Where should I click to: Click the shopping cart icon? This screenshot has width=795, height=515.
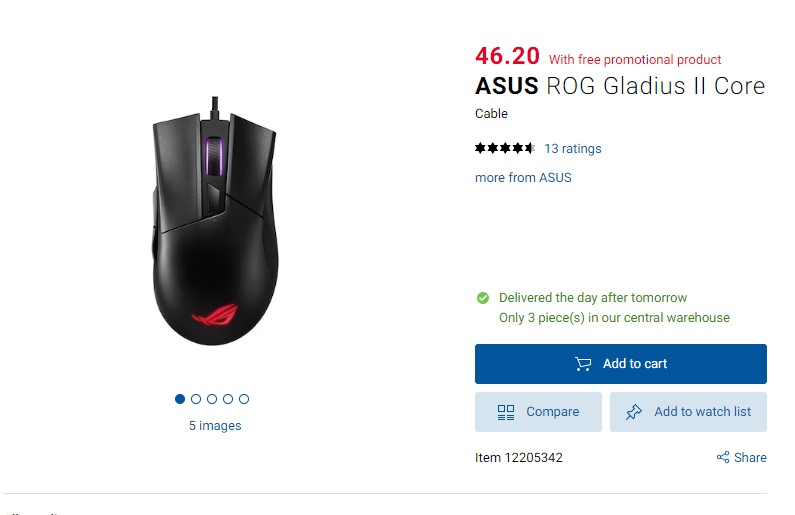(x=583, y=364)
